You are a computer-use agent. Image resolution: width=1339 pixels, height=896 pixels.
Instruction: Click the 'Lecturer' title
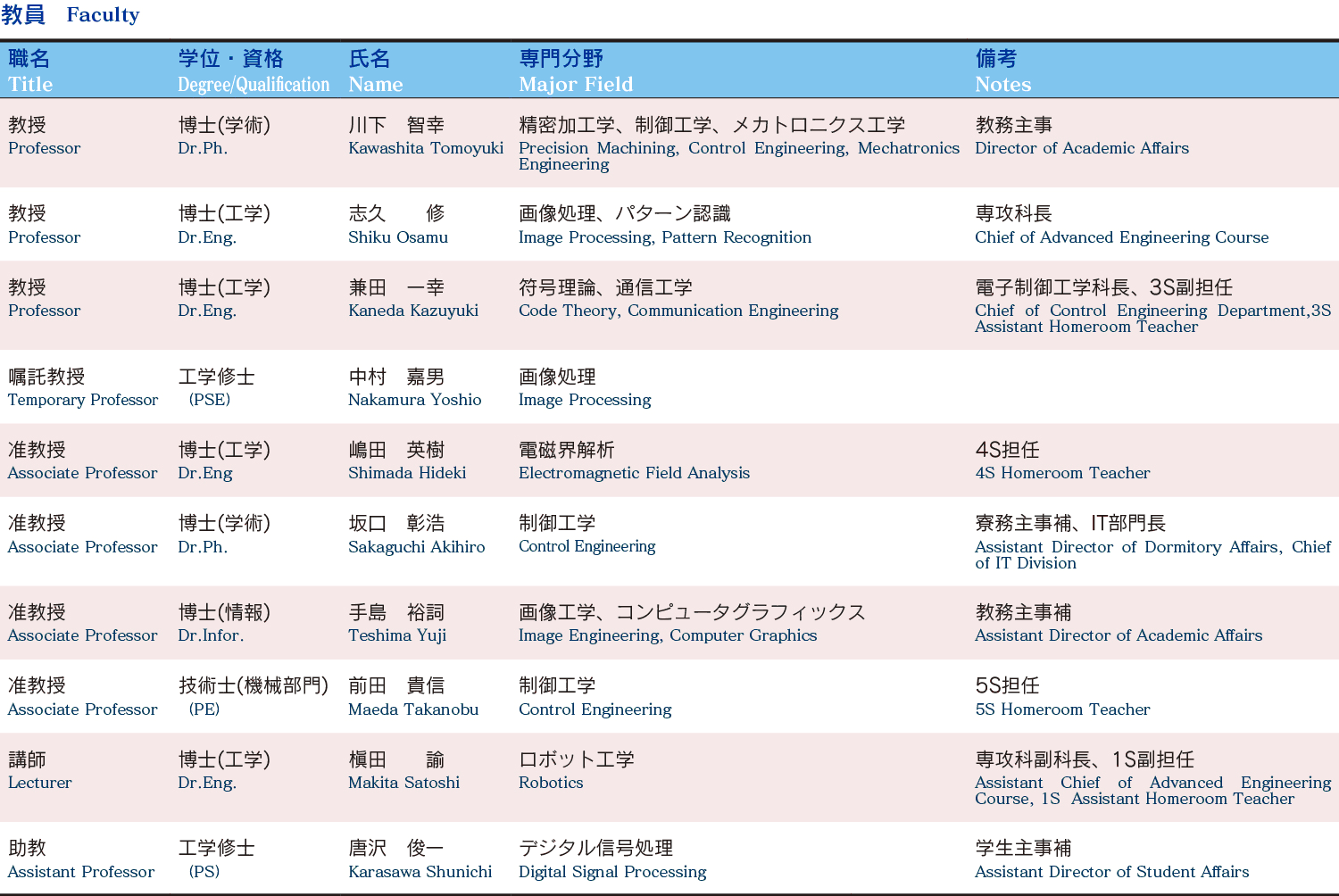tap(40, 783)
